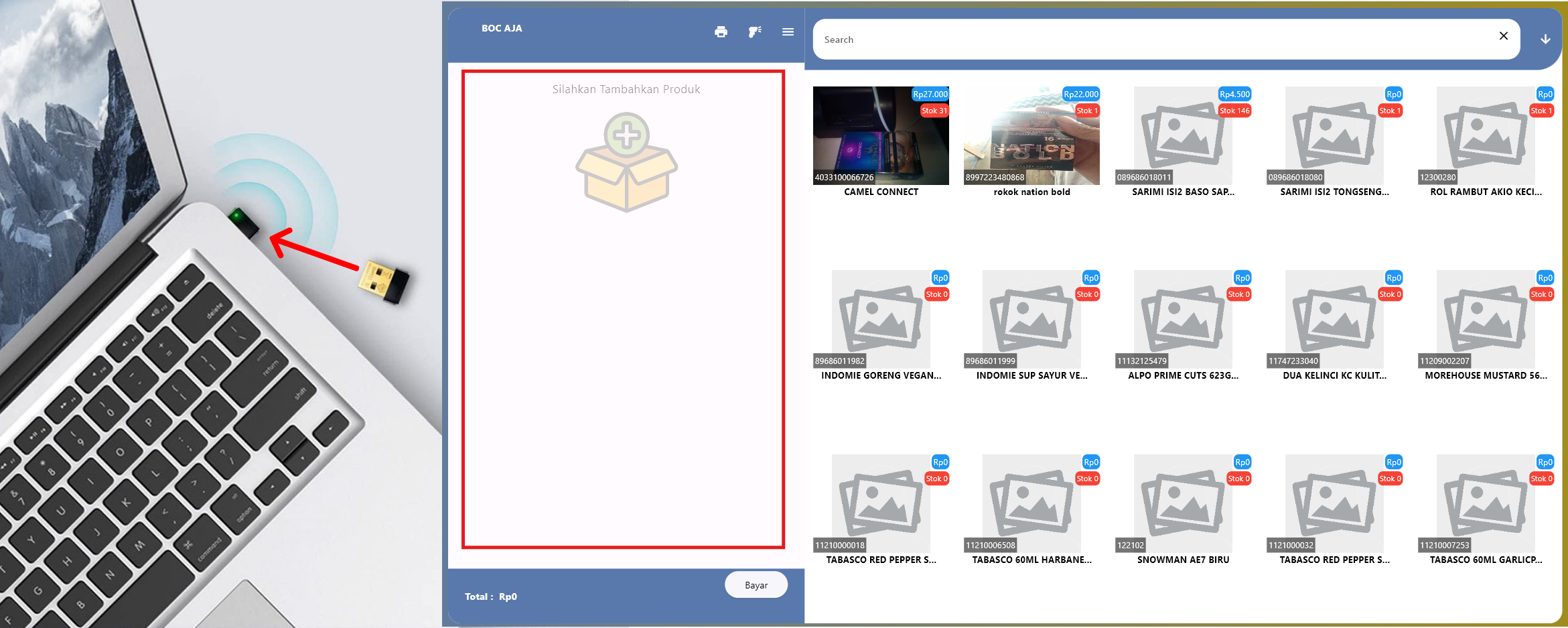The height and width of the screenshot is (628, 1568).
Task: Click barcode label 11209002207
Action: pyautogui.click(x=1445, y=361)
